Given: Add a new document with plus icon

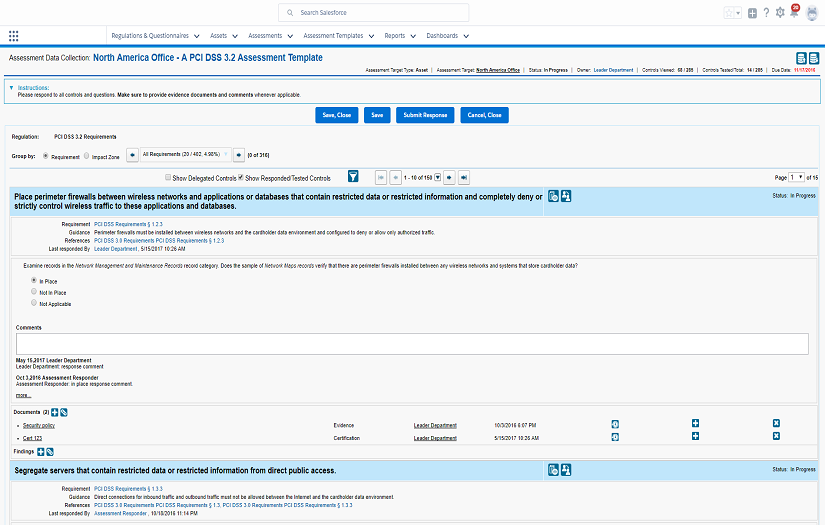Looking at the screenshot, I should [54, 412].
